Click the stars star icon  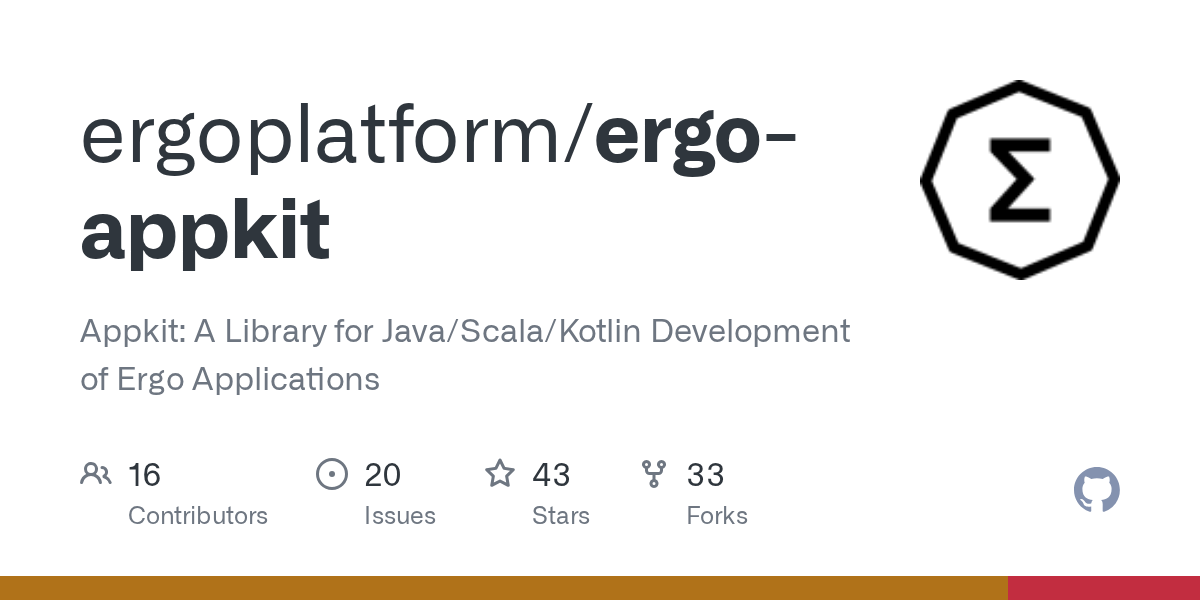pyautogui.click(x=500, y=474)
